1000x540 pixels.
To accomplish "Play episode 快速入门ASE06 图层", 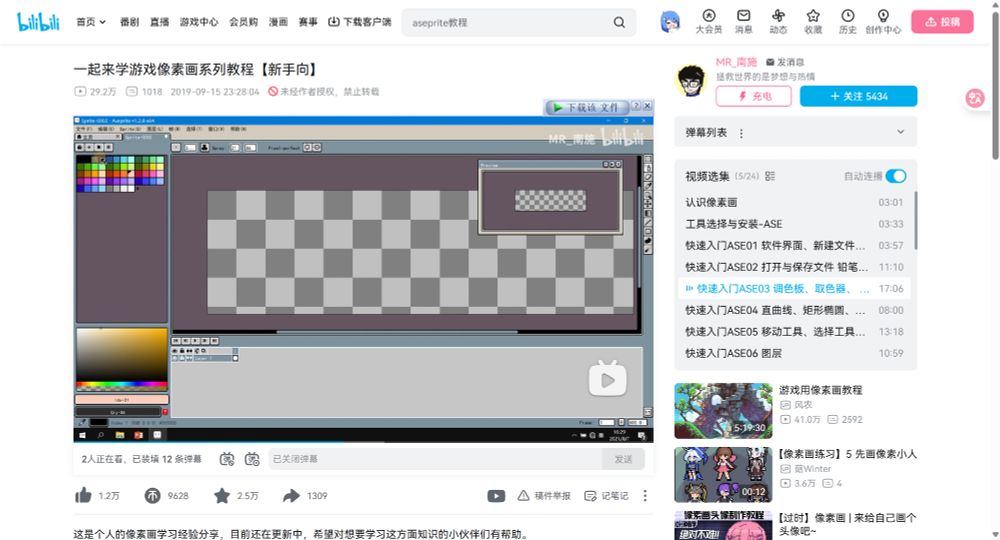I will coord(795,353).
